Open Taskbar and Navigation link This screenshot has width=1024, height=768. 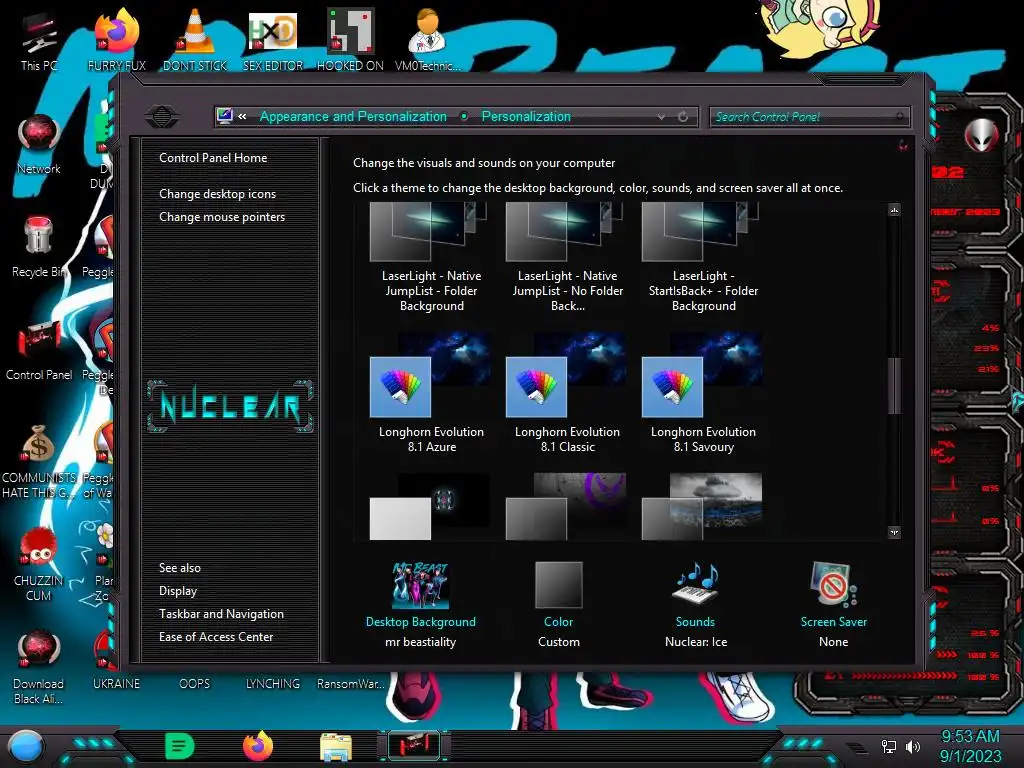(221, 614)
